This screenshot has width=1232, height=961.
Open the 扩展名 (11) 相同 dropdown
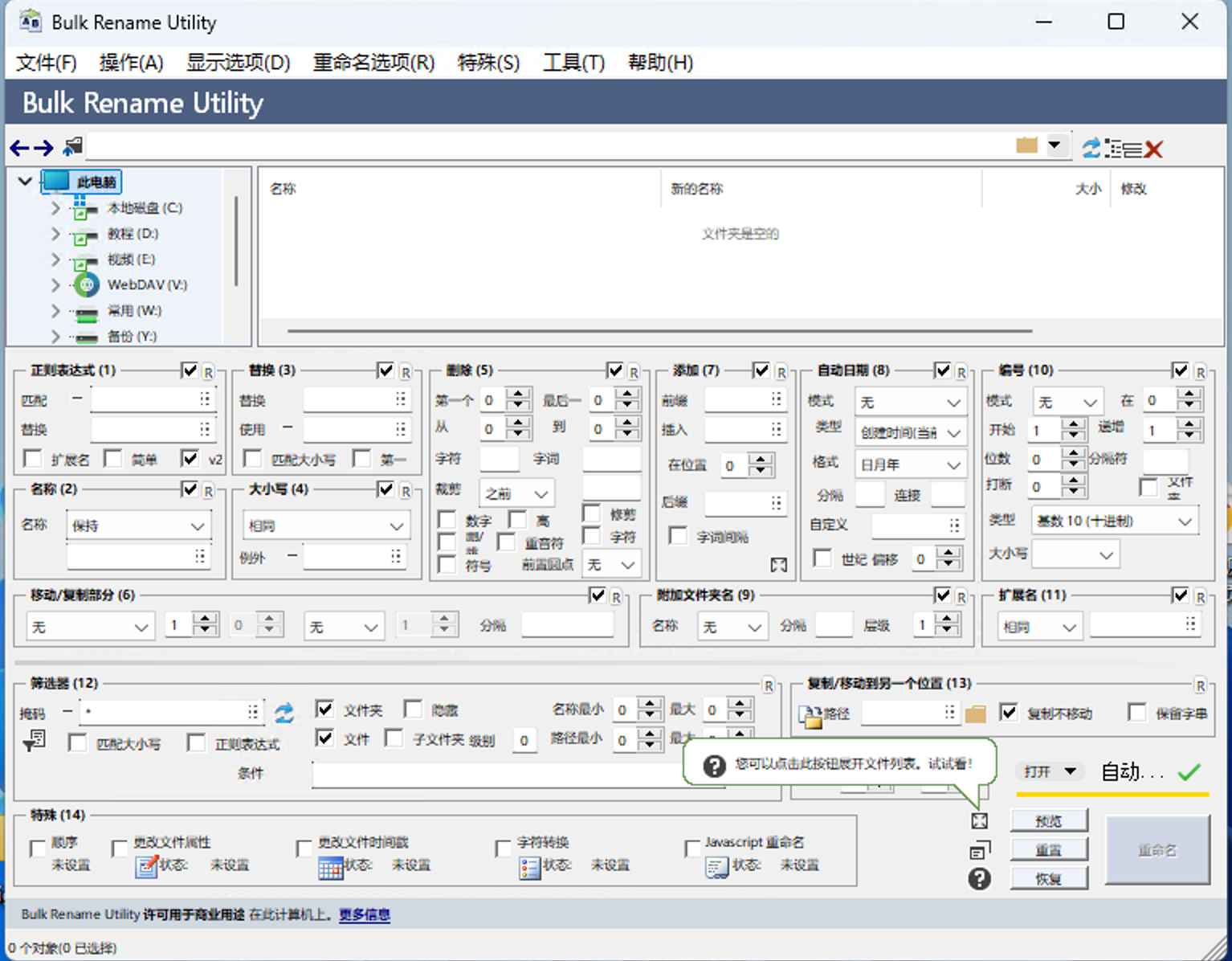pyautogui.click(x=1040, y=627)
